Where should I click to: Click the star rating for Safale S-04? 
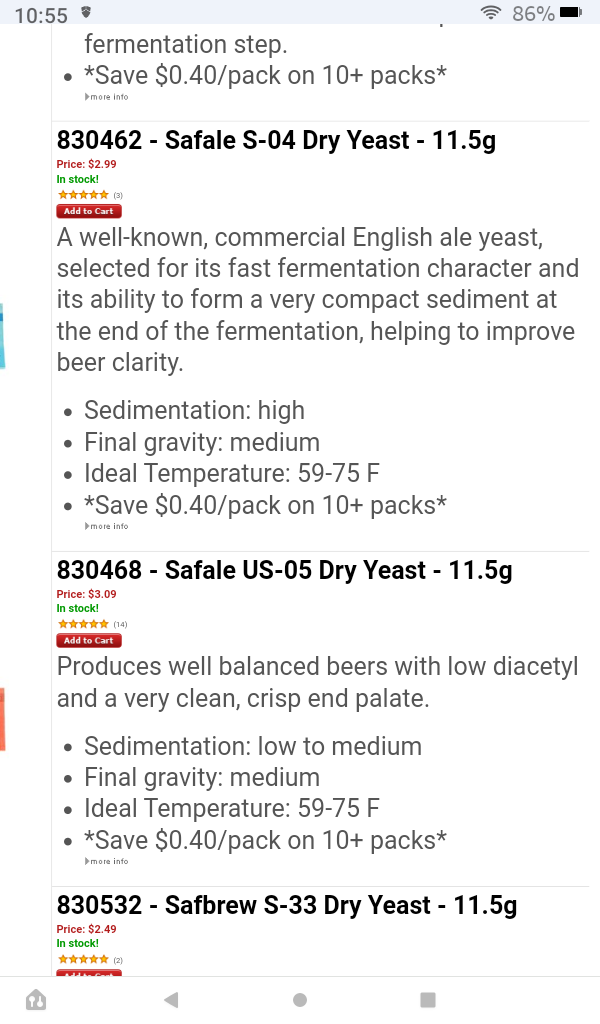[x=83, y=195]
